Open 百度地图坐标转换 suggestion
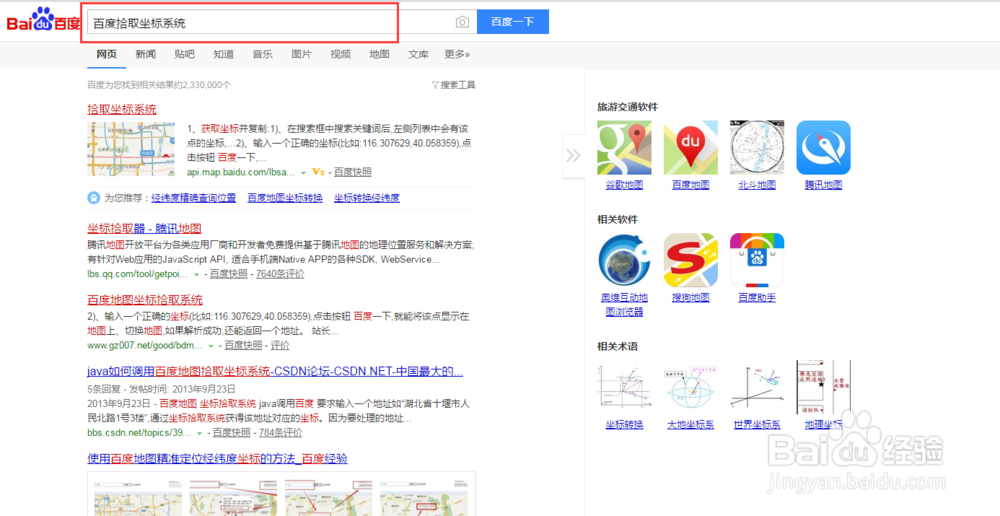The width and height of the screenshot is (1000, 516). (x=285, y=198)
